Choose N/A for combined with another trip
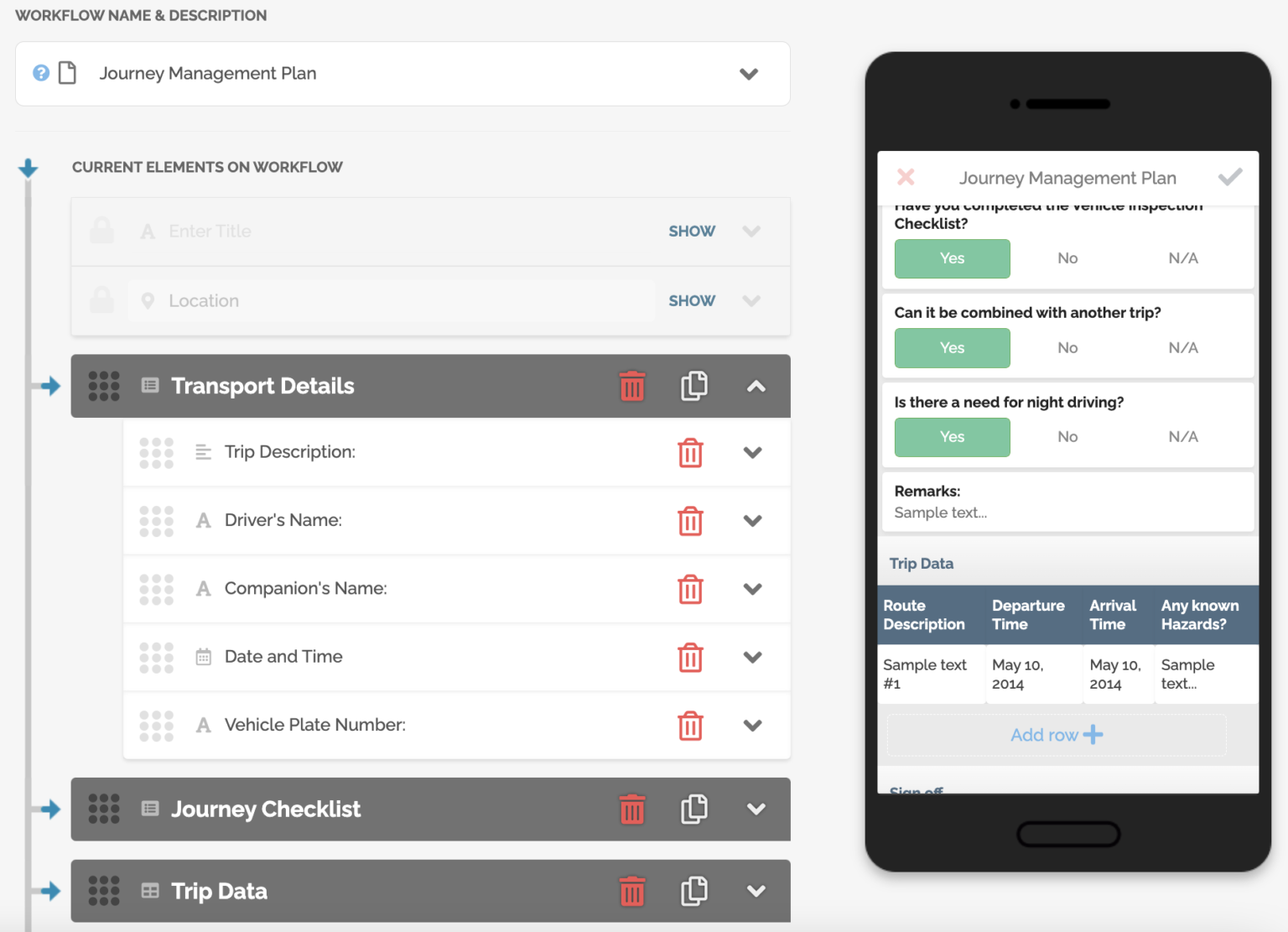This screenshot has width=1288, height=932. point(1183,348)
